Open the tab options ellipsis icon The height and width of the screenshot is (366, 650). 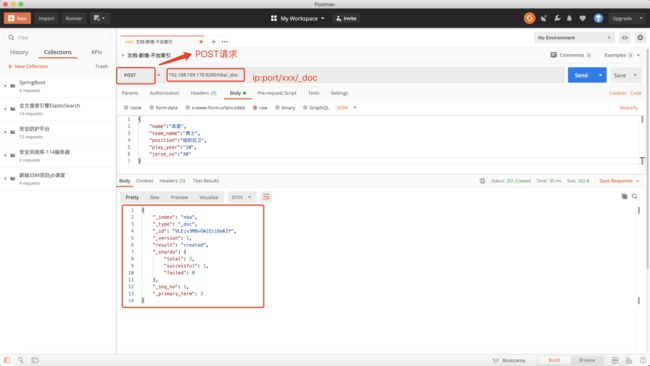(225, 41)
